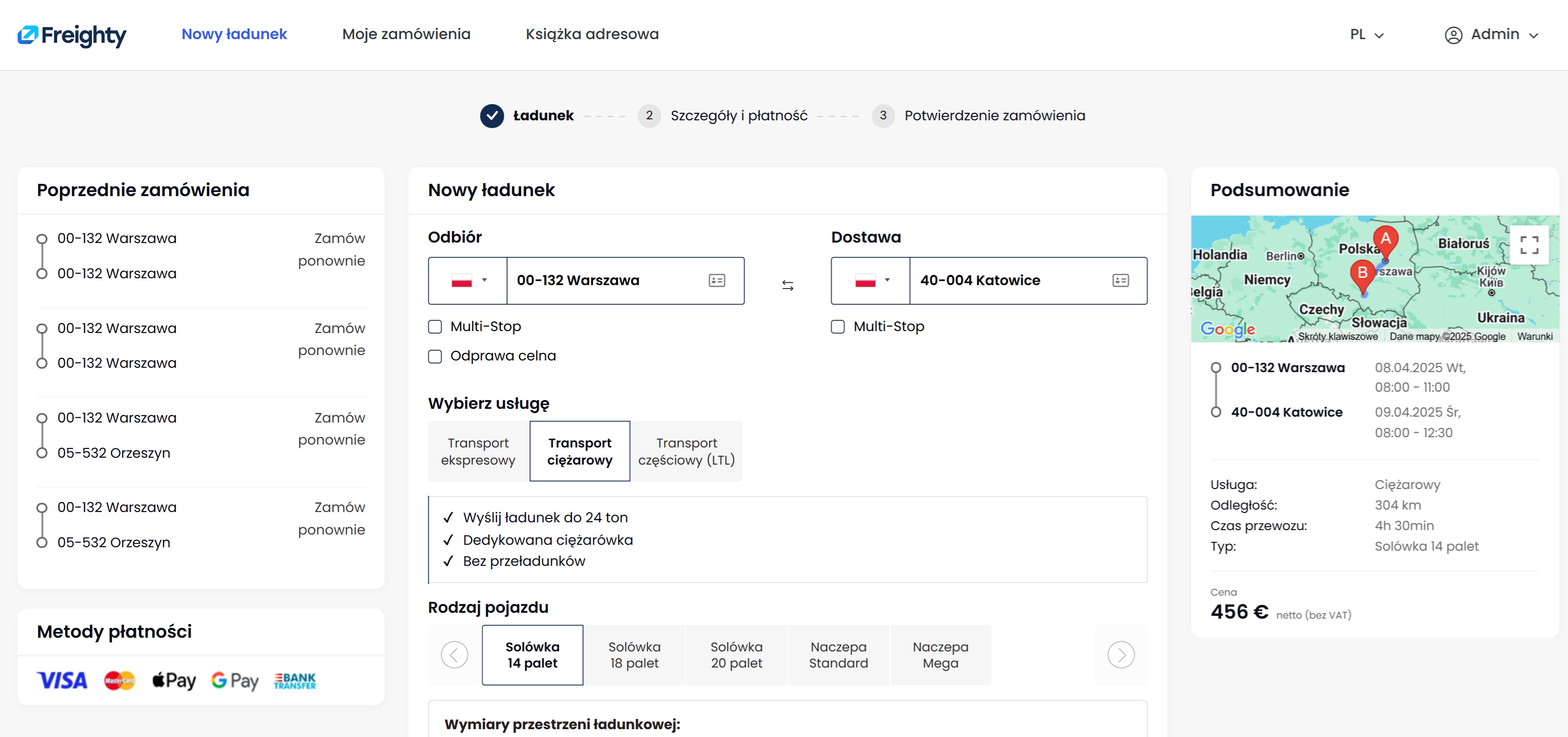This screenshot has height=737, width=1568.
Task: Click the Freighty logo
Action: tap(72, 35)
